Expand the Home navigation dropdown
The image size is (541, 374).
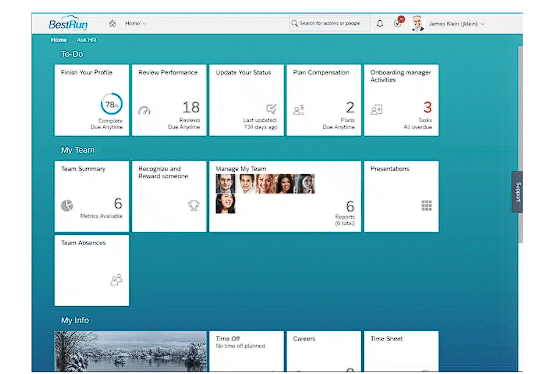coord(136,23)
